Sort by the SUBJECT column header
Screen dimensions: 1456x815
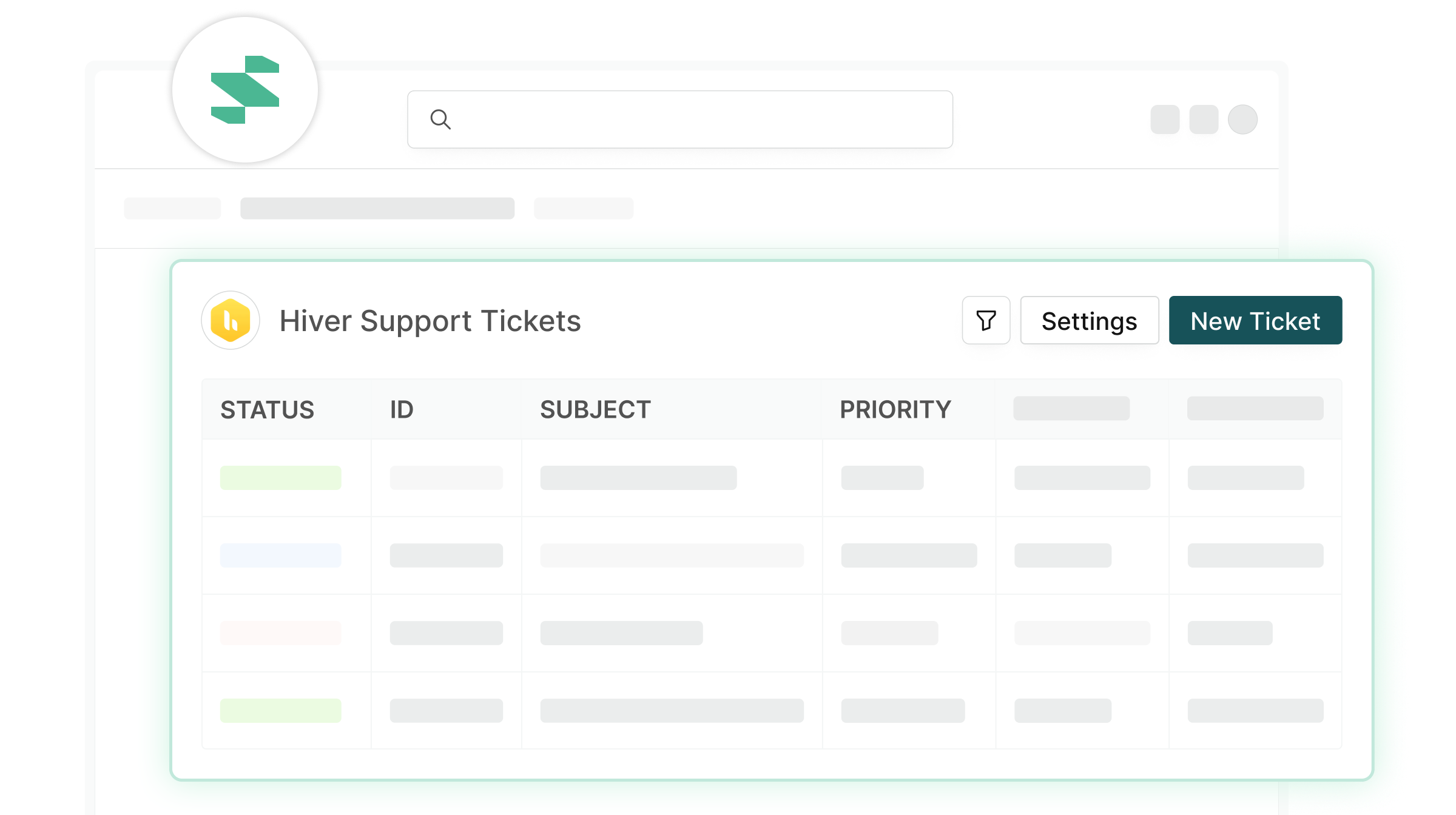click(x=595, y=410)
